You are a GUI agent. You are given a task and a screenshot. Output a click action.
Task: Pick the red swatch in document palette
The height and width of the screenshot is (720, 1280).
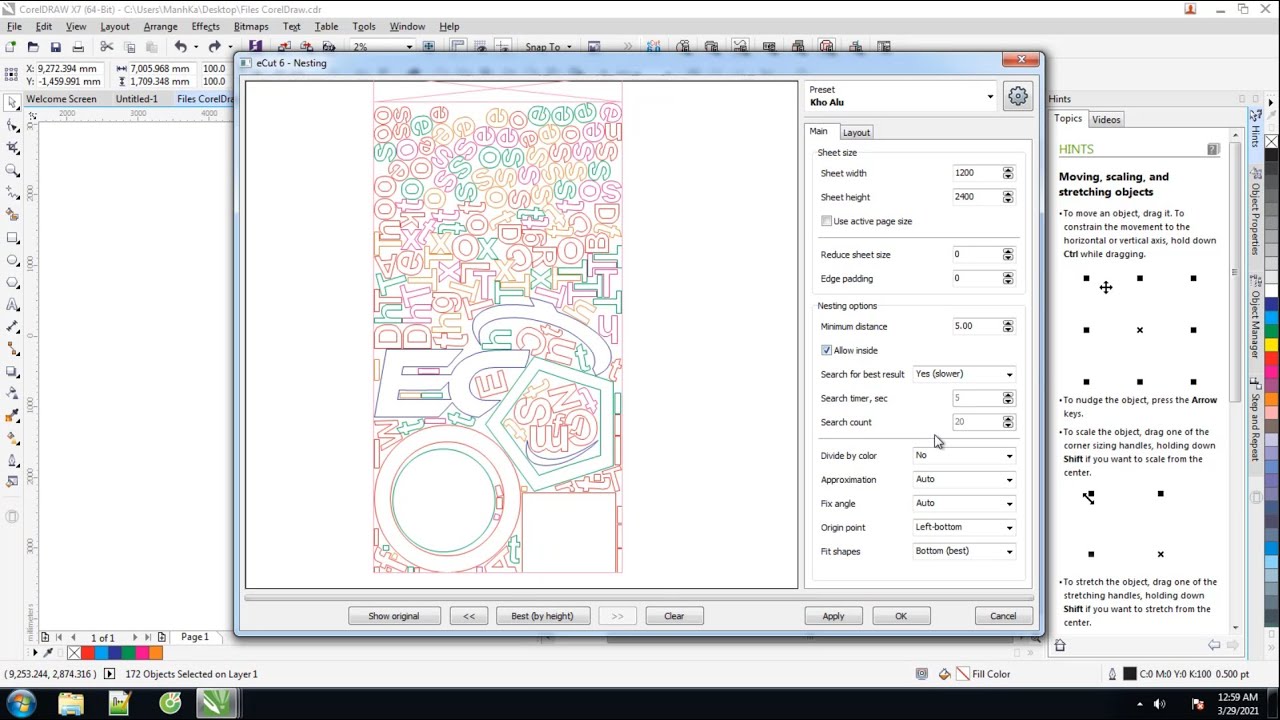[88, 653]
